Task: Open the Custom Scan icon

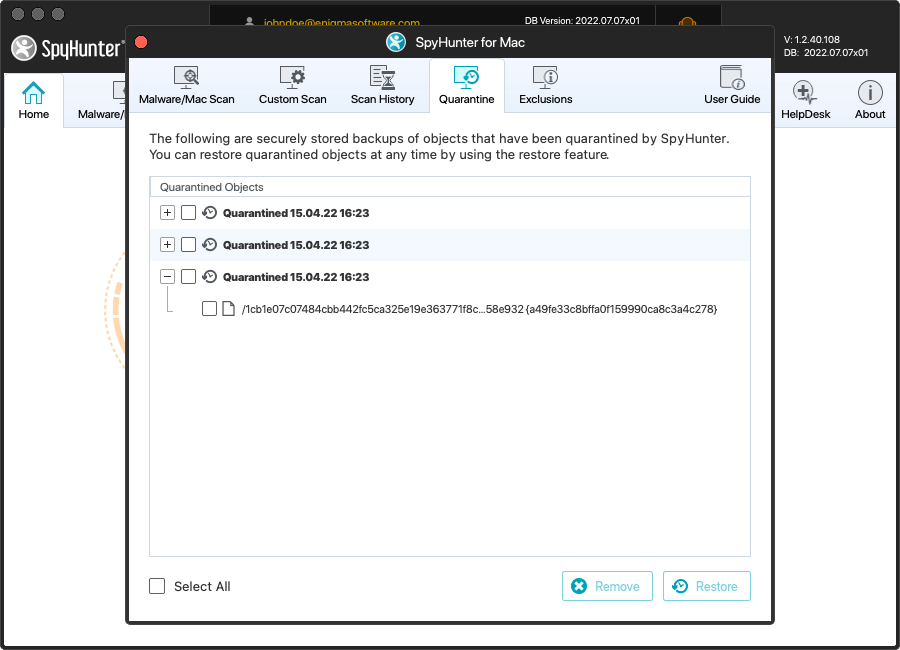Action: click(292, 77)
